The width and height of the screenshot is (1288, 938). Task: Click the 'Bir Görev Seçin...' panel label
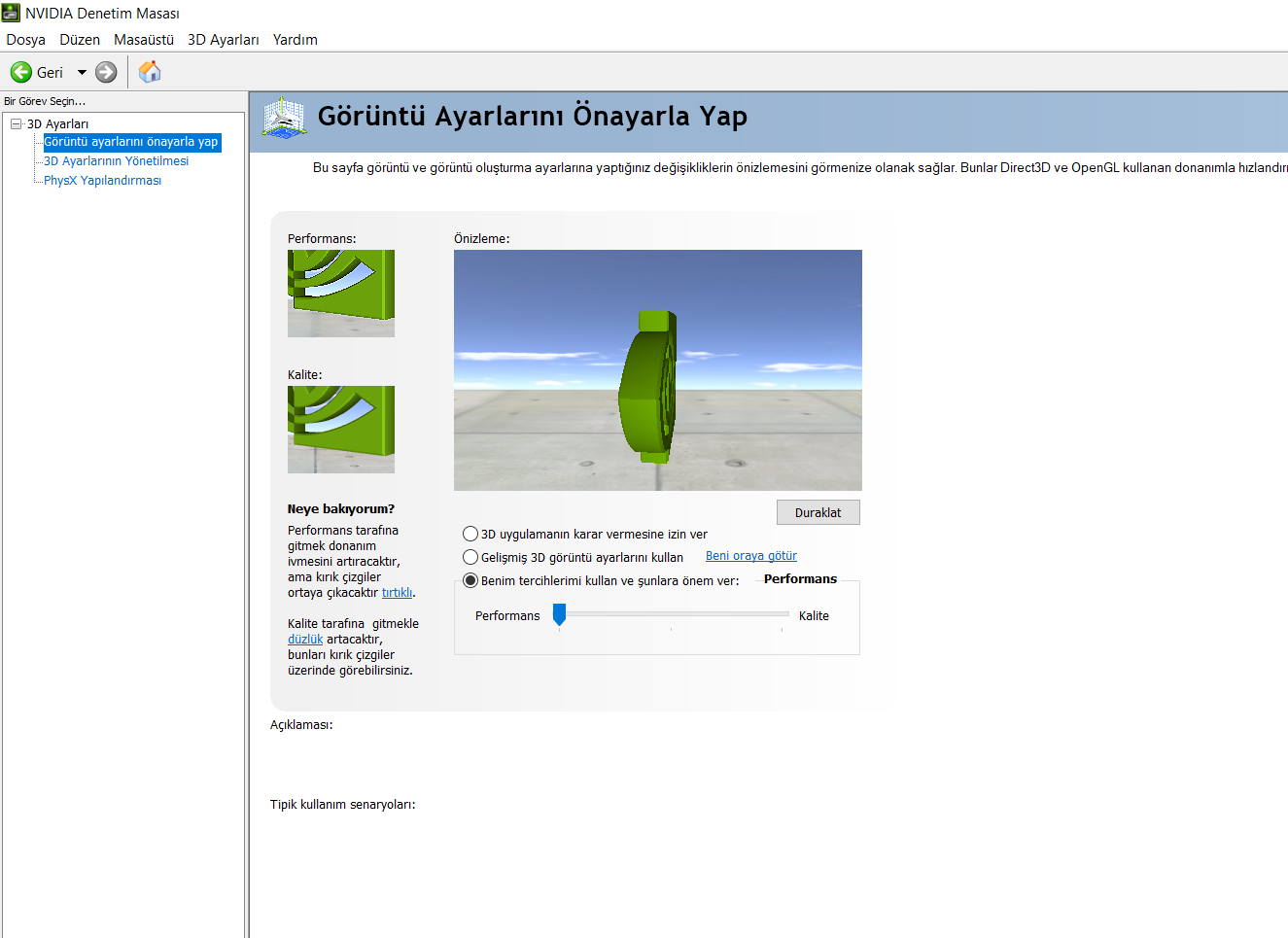point(45,101)
